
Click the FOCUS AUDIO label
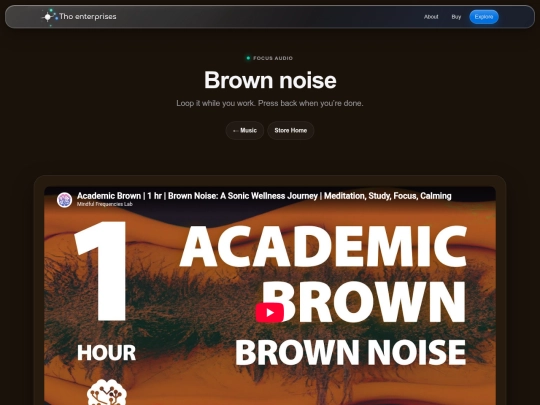(273, 58)
